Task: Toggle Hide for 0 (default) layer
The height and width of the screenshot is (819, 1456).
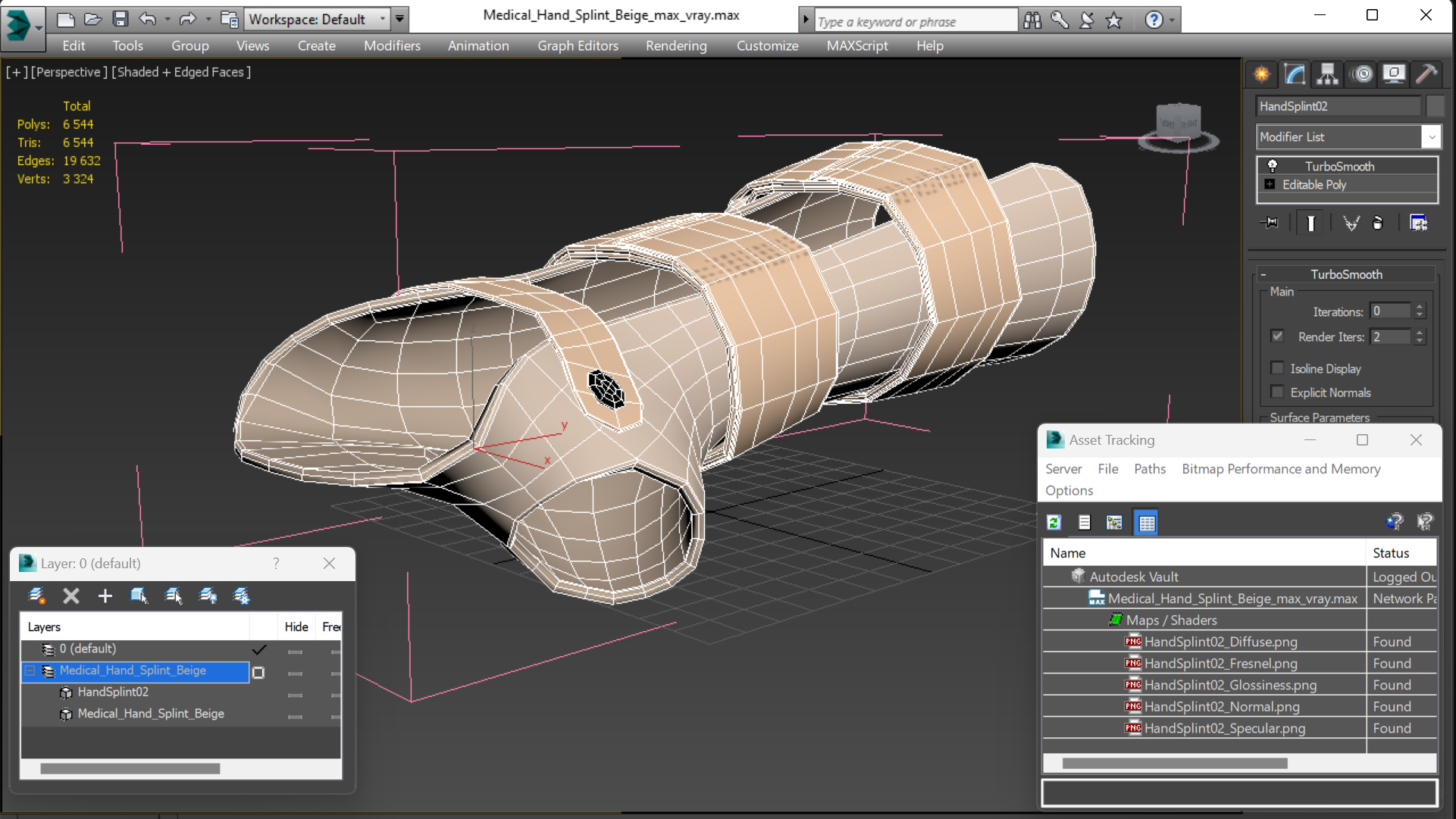Action: [295, 651]
